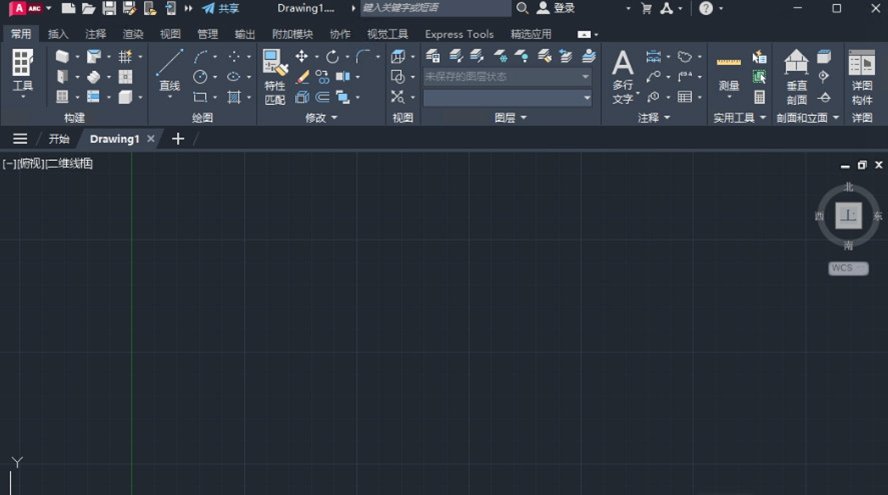This screenshot has width=888, height=495.
Task: Click the 多行文字 (Multiline Text) tool
Action: tap(622, 76)
